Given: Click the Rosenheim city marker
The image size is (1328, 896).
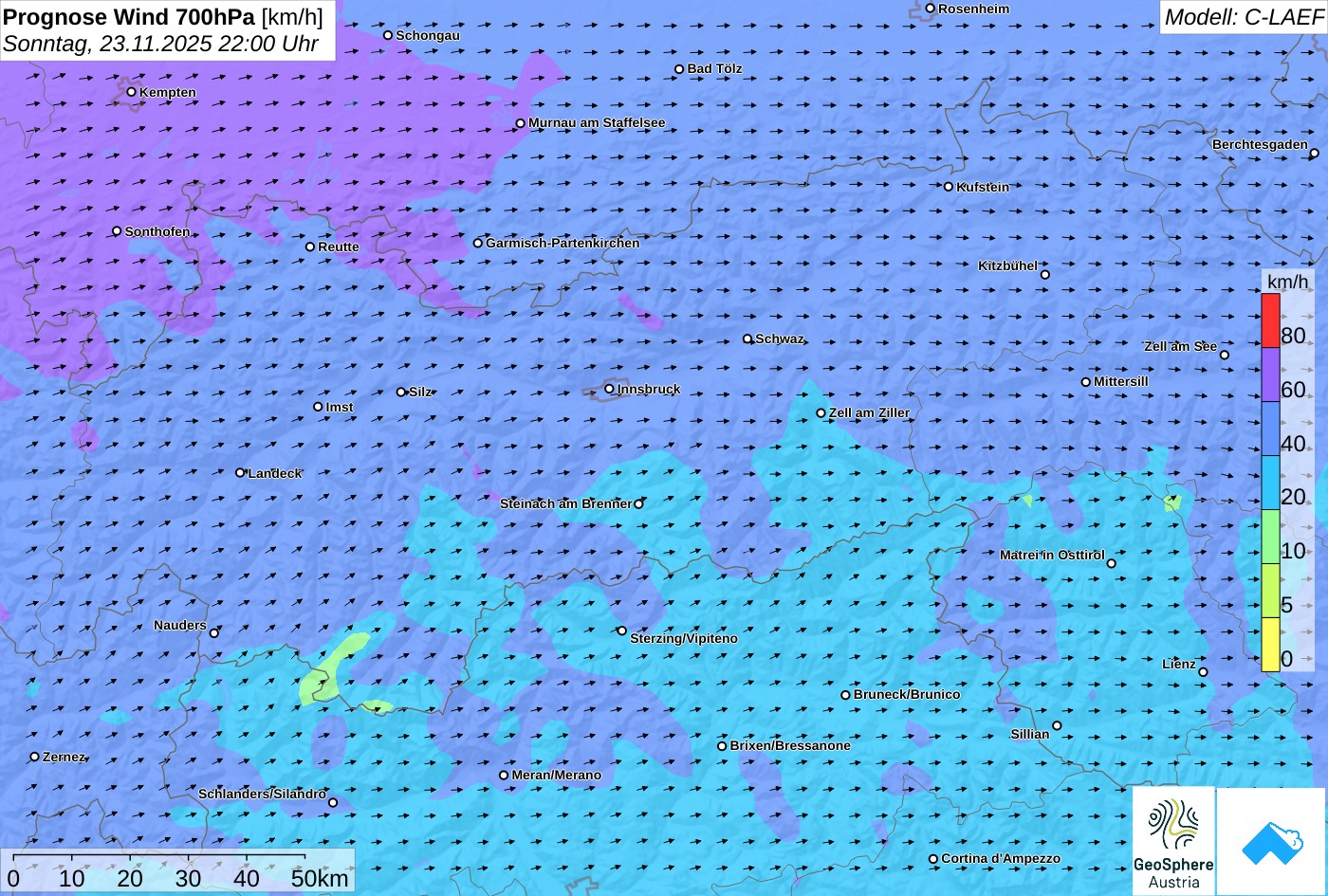Looking at the screenshot, I should pyautogui.click(x=930, y=9).
